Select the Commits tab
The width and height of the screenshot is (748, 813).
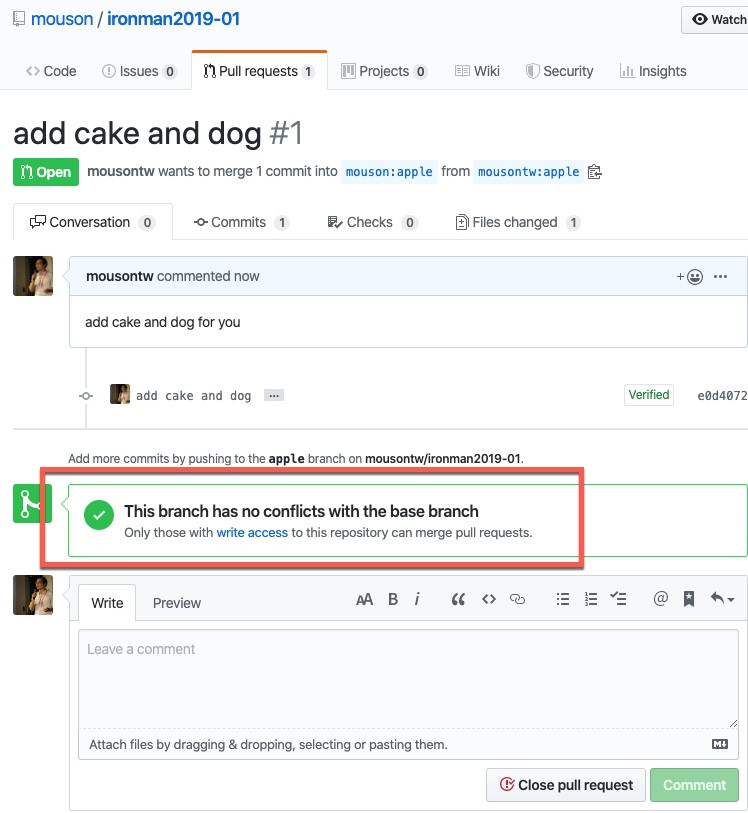tap(241, 222)
